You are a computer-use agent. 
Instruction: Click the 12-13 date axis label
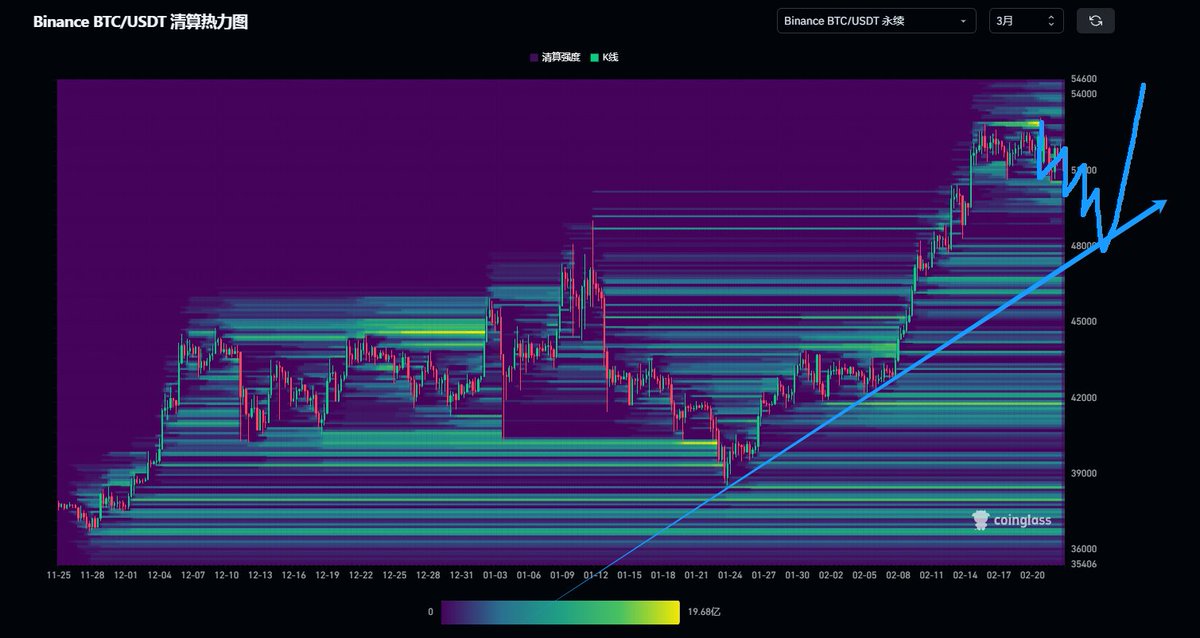coord(260,575)
